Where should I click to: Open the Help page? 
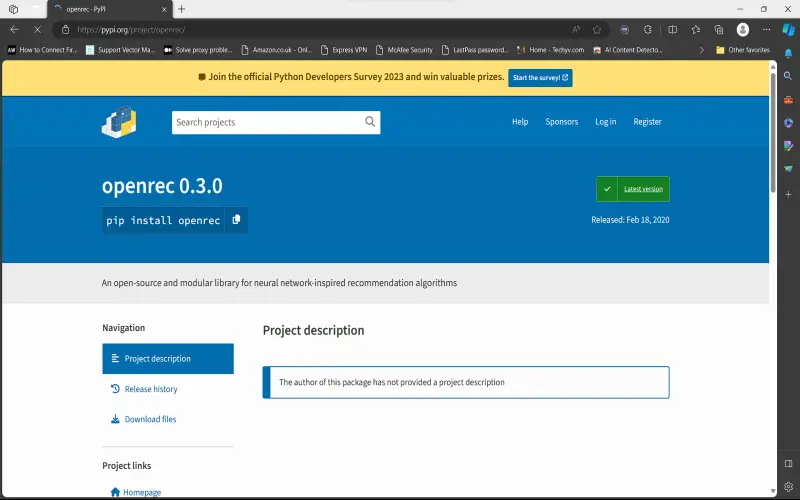click(520, 121)
